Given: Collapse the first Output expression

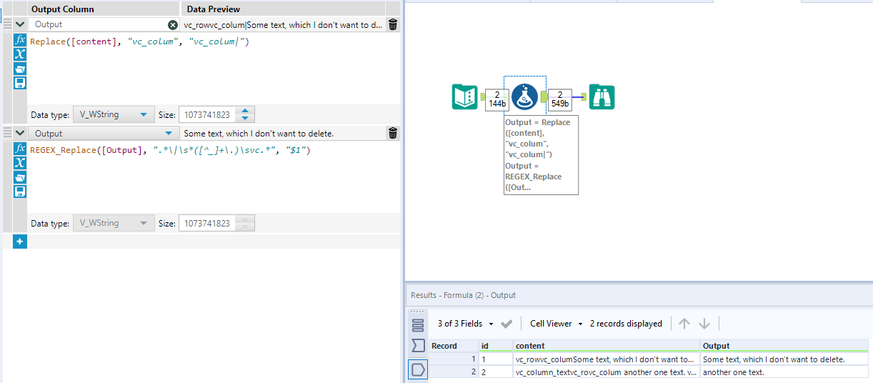Looking at the screenshot, I should [x=20, y=24].
